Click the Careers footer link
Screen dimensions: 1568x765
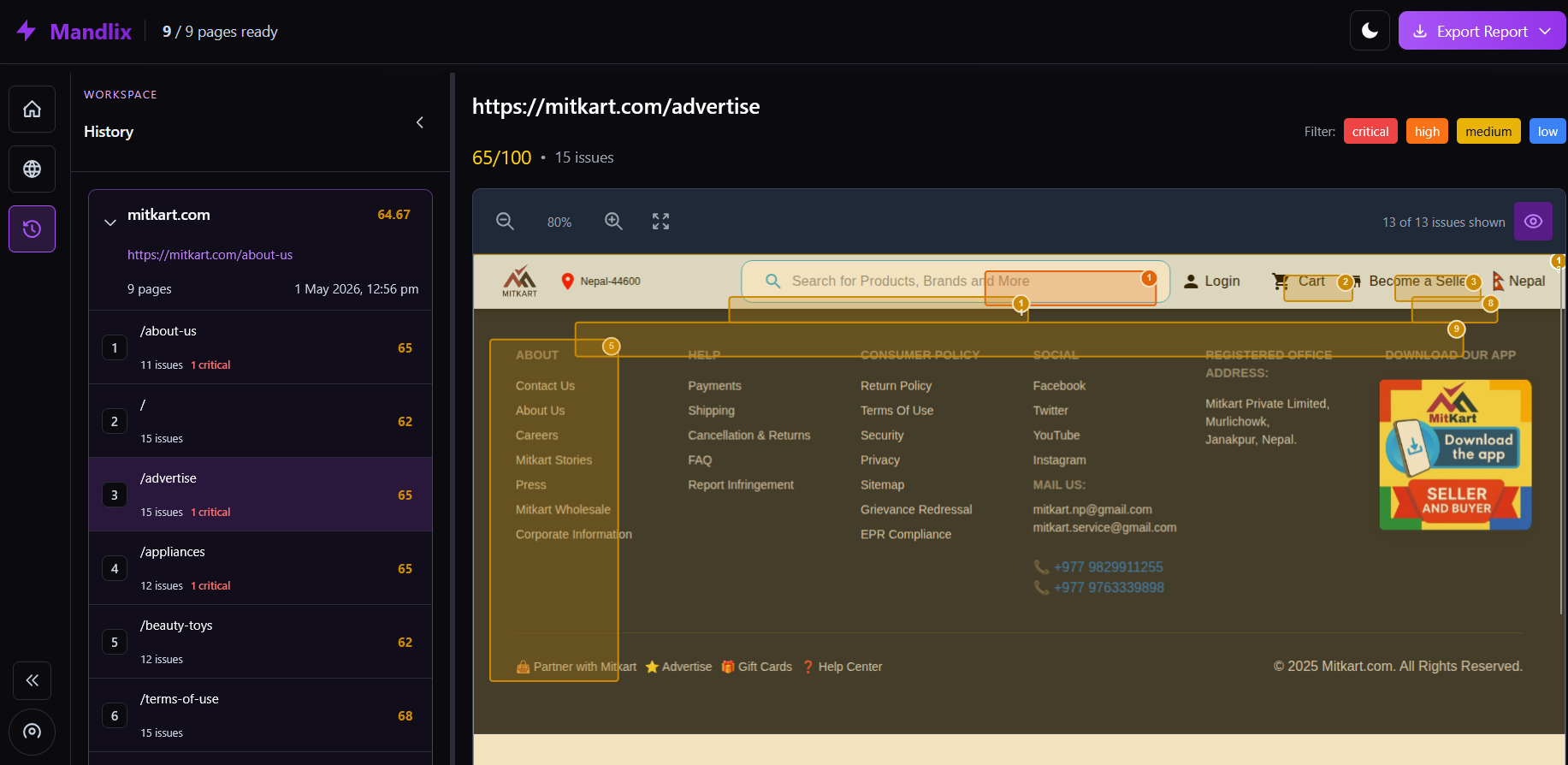536,436
